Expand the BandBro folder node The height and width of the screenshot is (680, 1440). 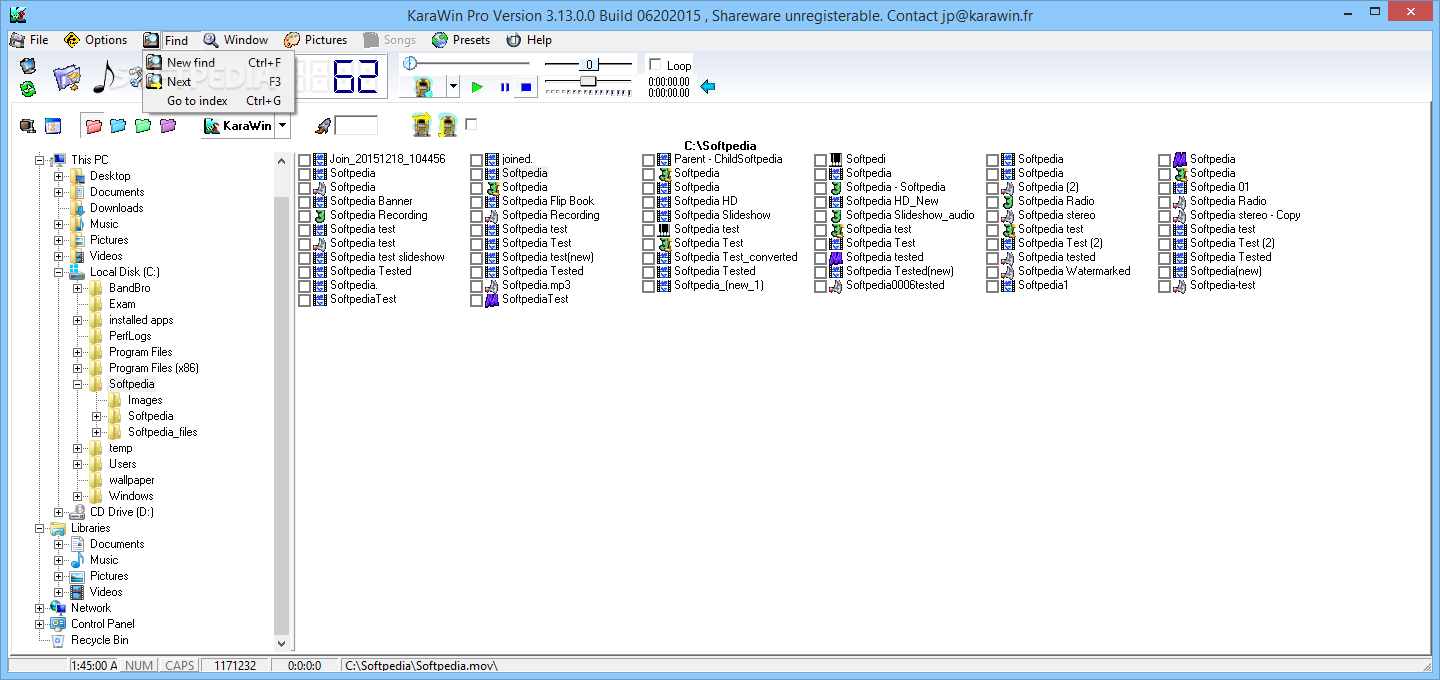78,288
